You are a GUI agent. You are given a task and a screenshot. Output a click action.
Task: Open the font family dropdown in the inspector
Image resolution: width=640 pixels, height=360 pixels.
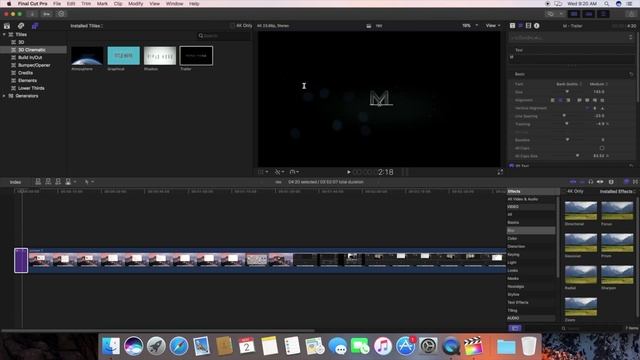click(x=569, y=84)
